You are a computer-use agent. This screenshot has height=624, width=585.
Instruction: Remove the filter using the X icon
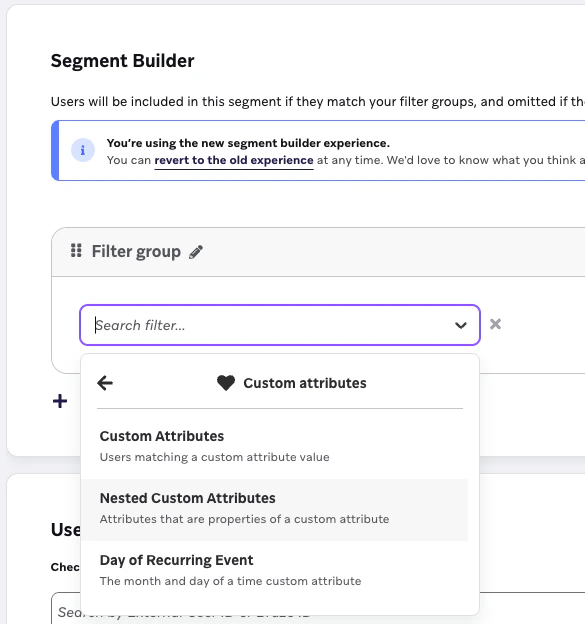[495, 324]
